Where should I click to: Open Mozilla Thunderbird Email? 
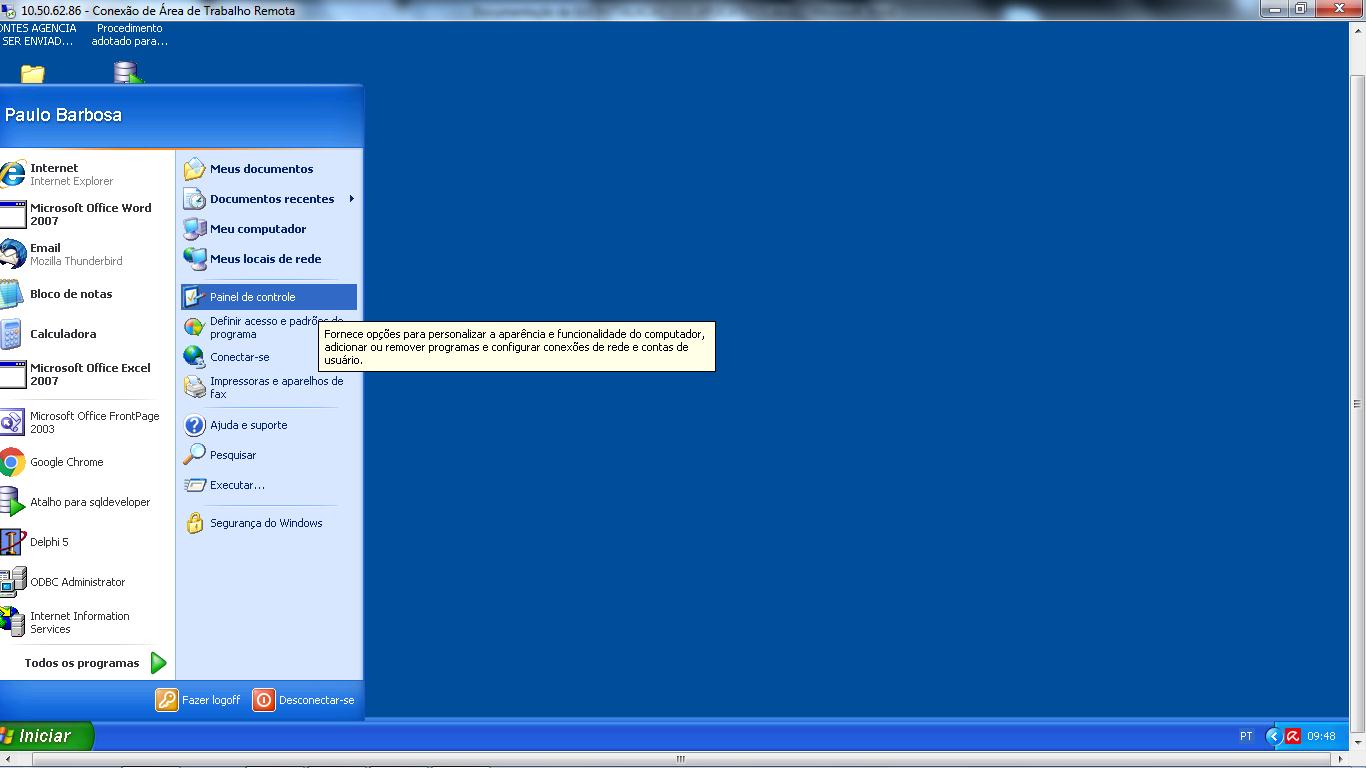[x=87, y=254]
